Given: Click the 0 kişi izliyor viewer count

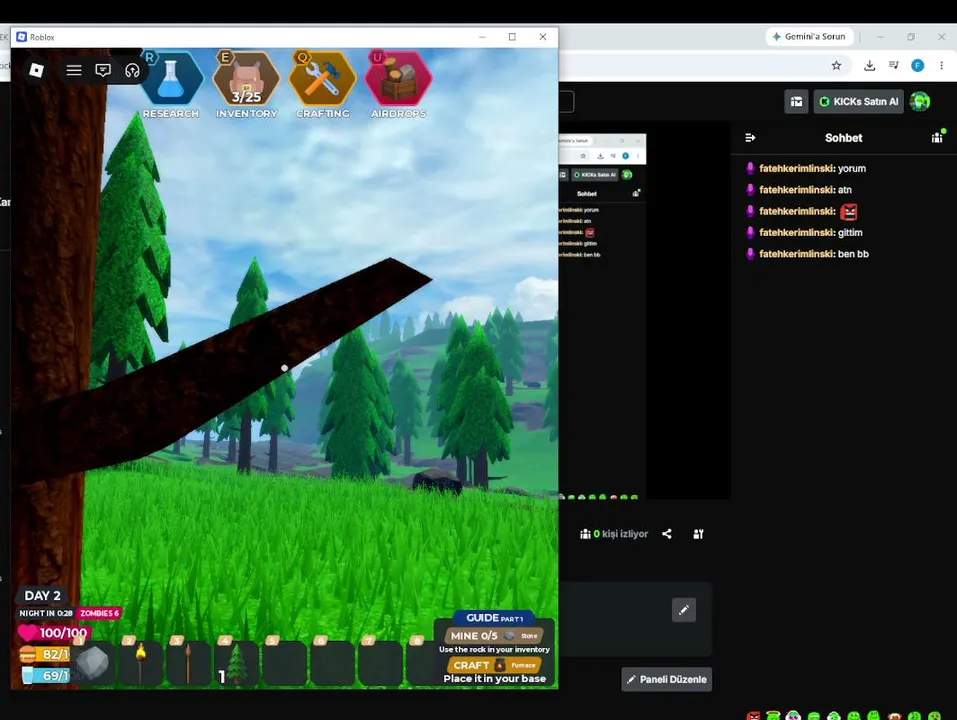Looking at the screenshot, I should click(x=614, y=534).
